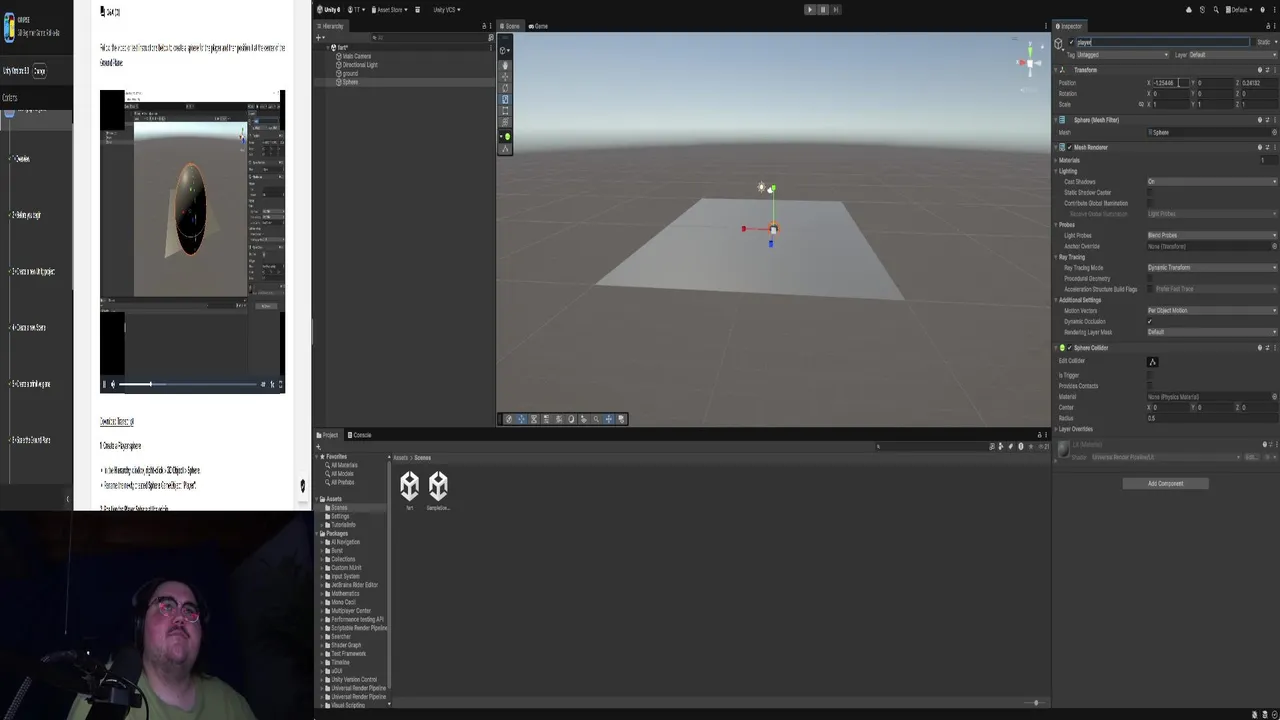Click the scene orientation gizmo

[x=1029, y=62]
